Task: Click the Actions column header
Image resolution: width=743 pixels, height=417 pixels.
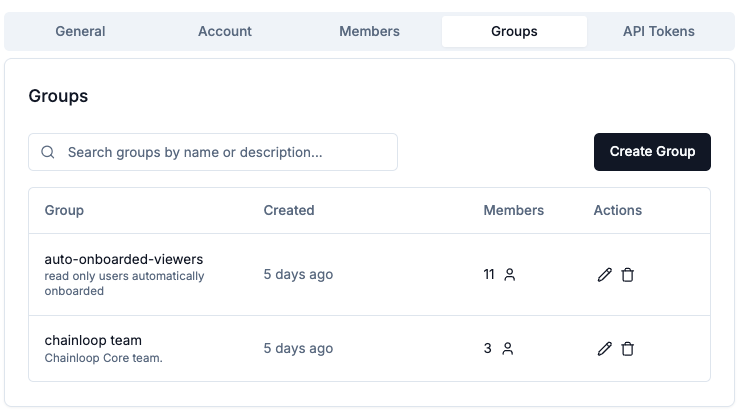Action: (x=618, y=210)
